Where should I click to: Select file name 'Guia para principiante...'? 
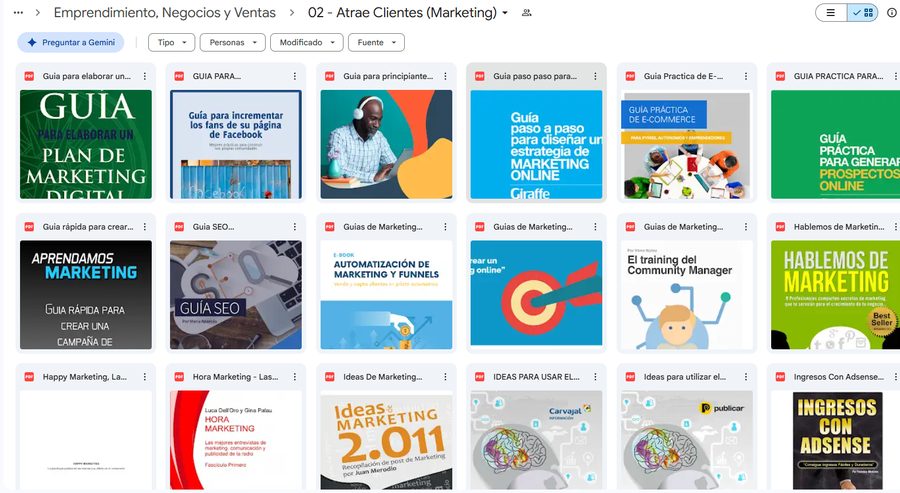[x=388, y=76]
